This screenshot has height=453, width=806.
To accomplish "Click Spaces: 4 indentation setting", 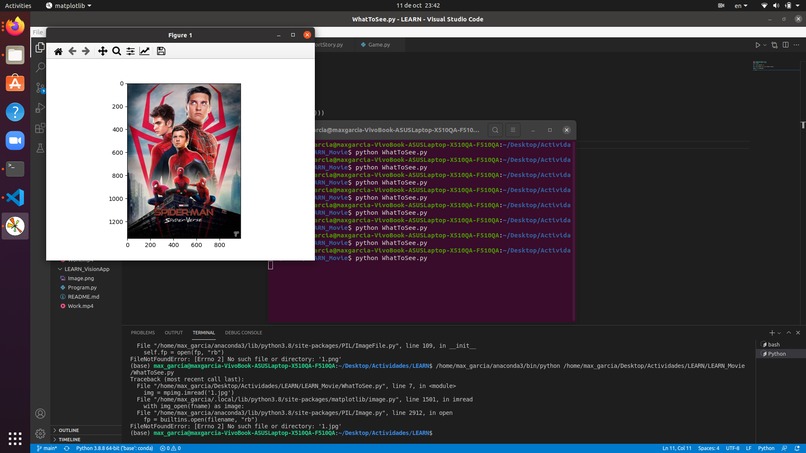I will [x=708, y=448].
